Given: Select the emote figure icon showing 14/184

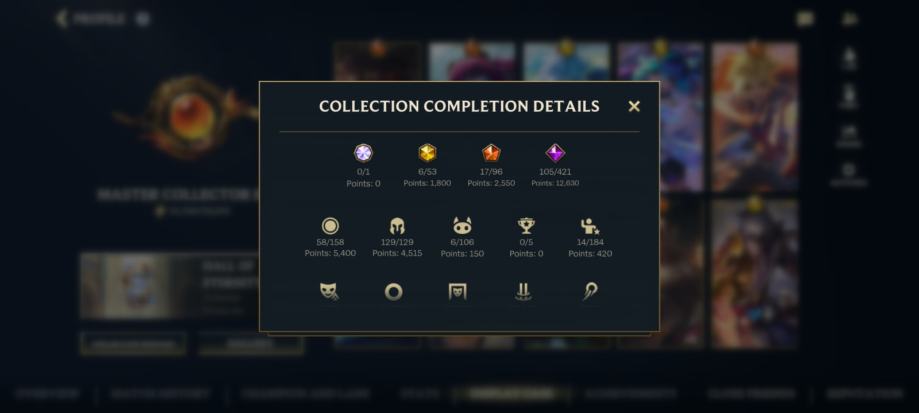Looking at the screenshot, I should [590, 226].
